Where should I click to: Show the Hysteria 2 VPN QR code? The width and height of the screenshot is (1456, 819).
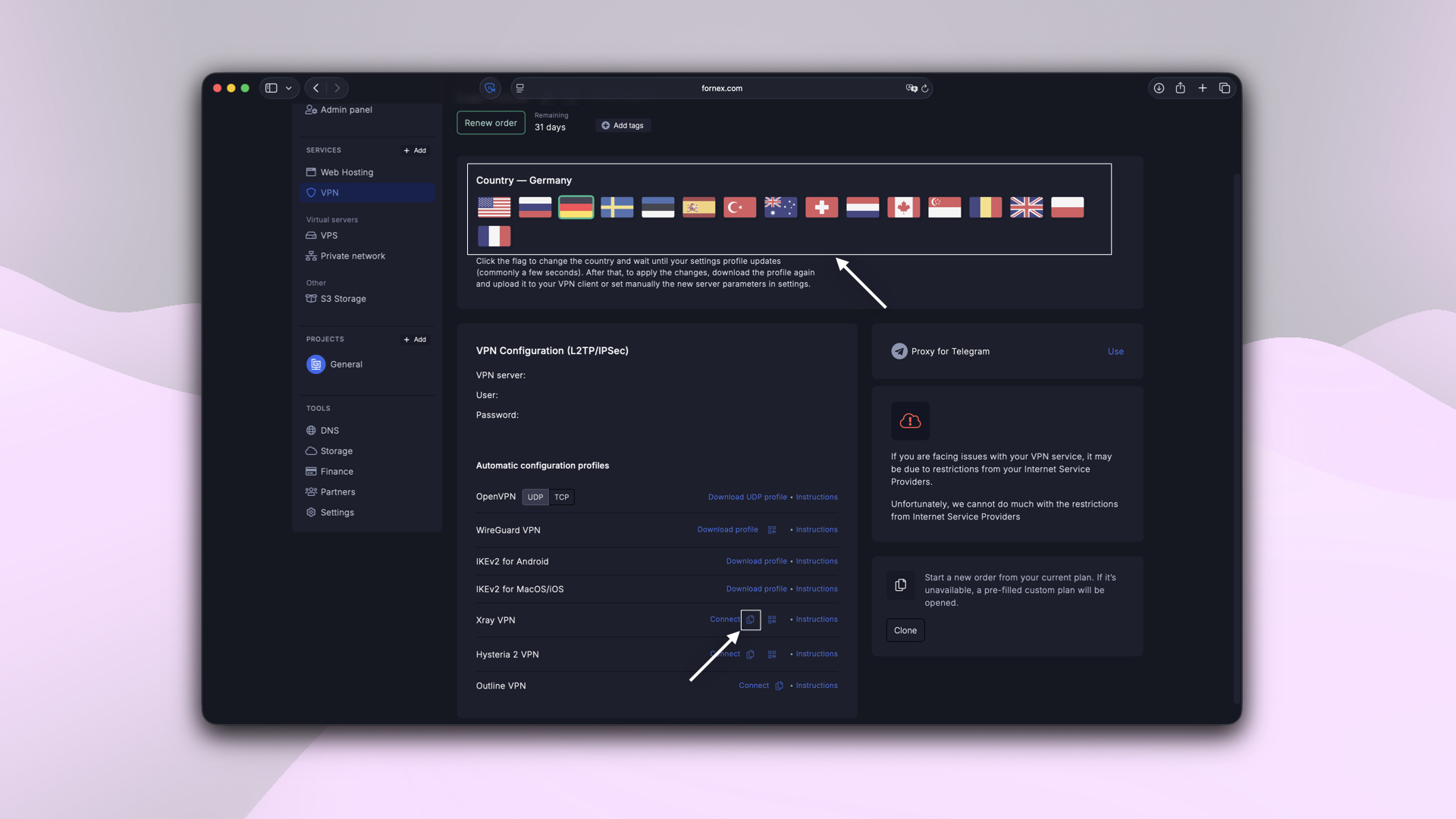pos(772,654)
